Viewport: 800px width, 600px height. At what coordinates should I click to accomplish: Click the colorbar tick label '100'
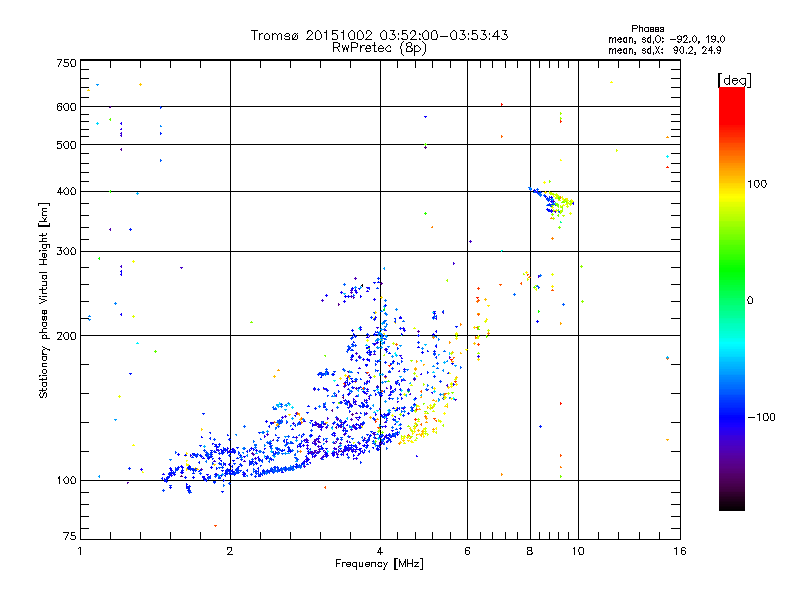click(x=757, y=184)
